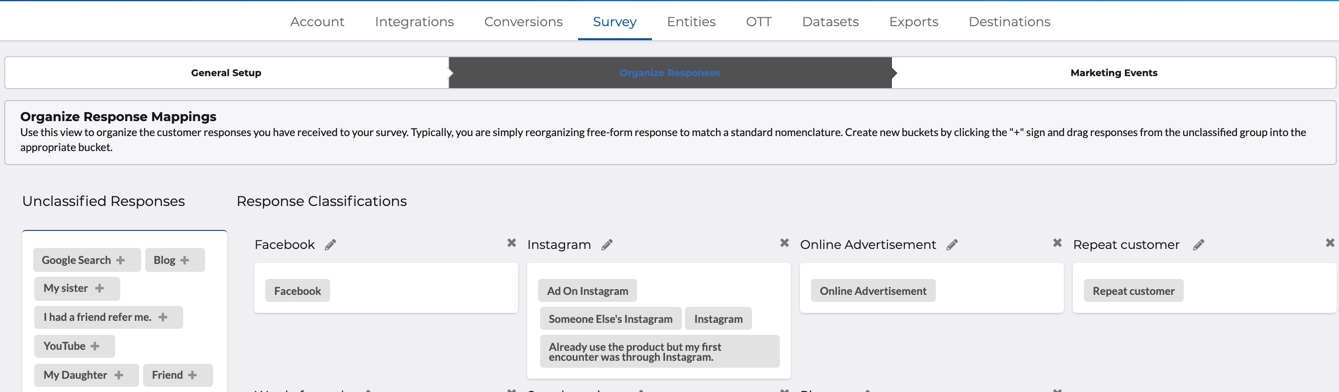Edit the Online Advertisement classification name
The image size is (1339, 392).
click(x=952, y=245)
